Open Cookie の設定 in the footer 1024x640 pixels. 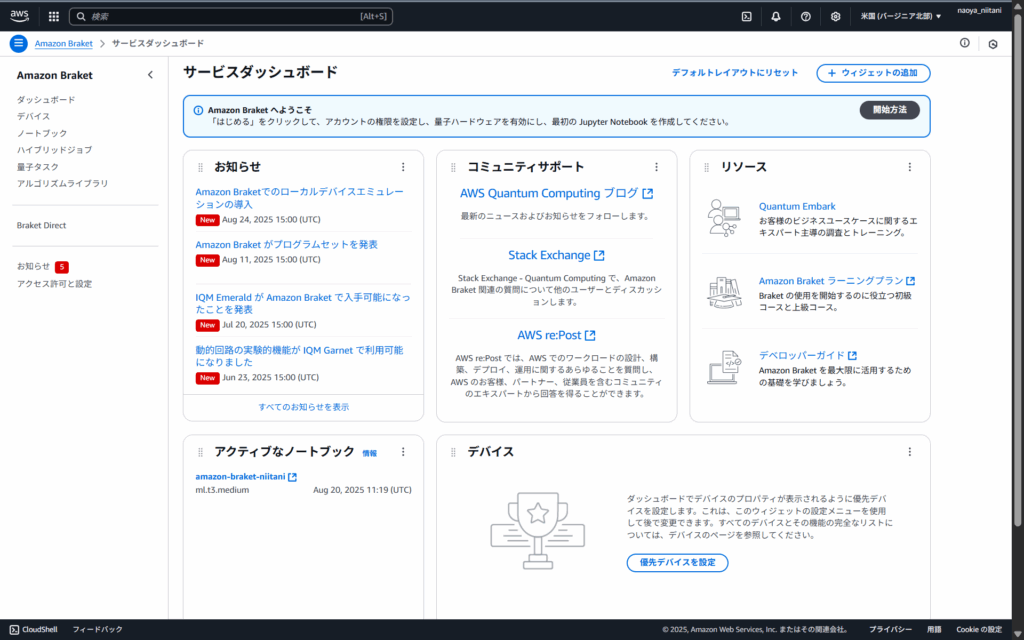click(x=978, y=630)
